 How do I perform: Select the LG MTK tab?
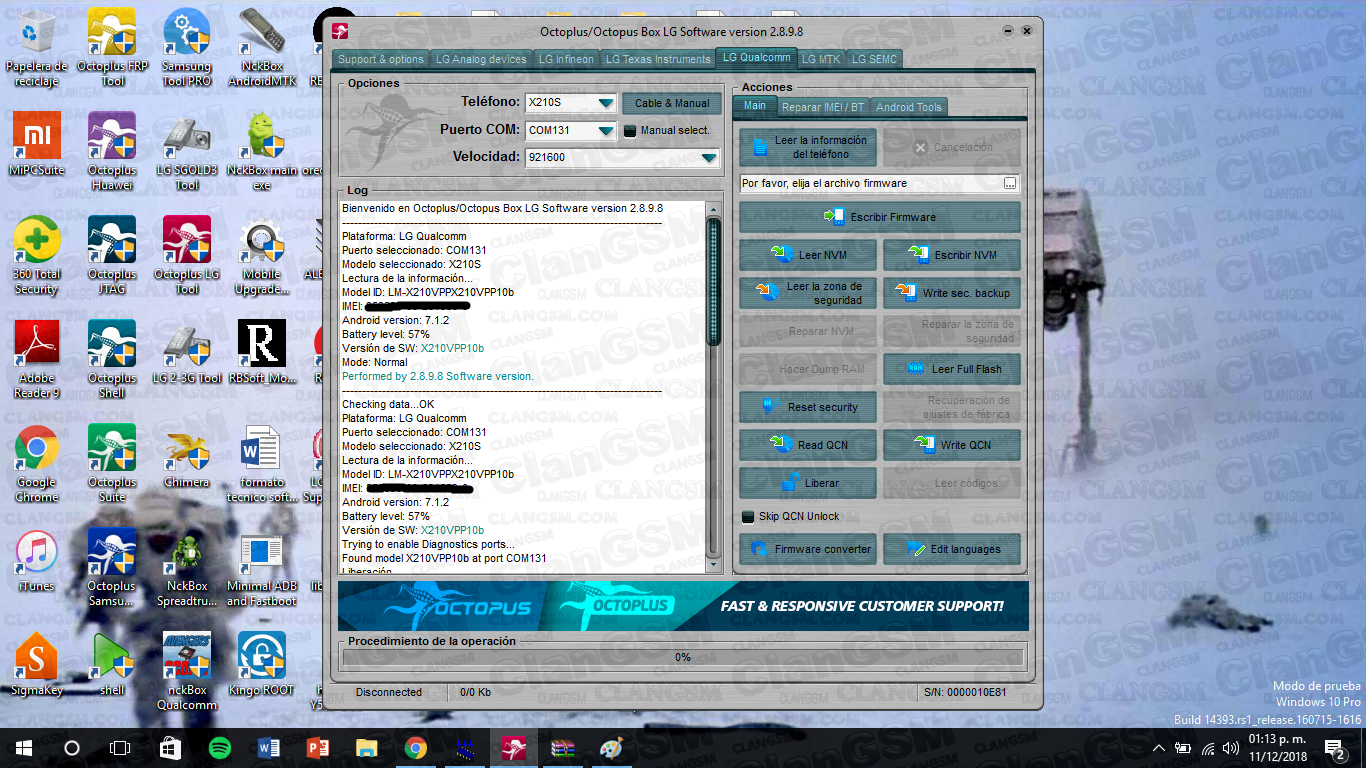click(x=821, y=59)
